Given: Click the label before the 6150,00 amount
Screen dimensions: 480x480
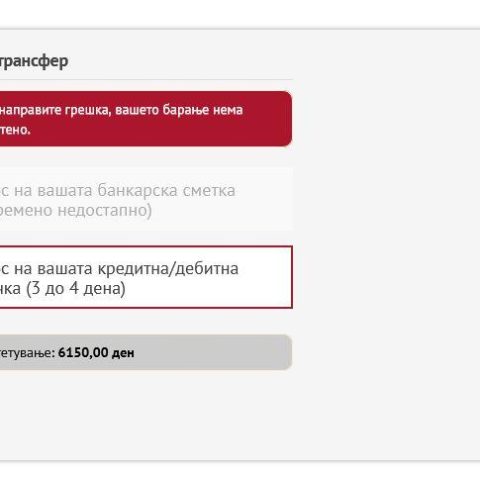Looking at the screenshot, I should (27, 353).
